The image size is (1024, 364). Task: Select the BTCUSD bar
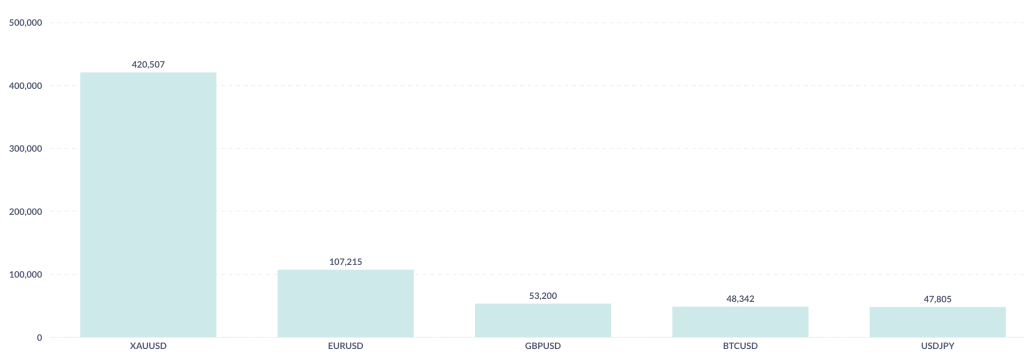click(x=740, y=322)
